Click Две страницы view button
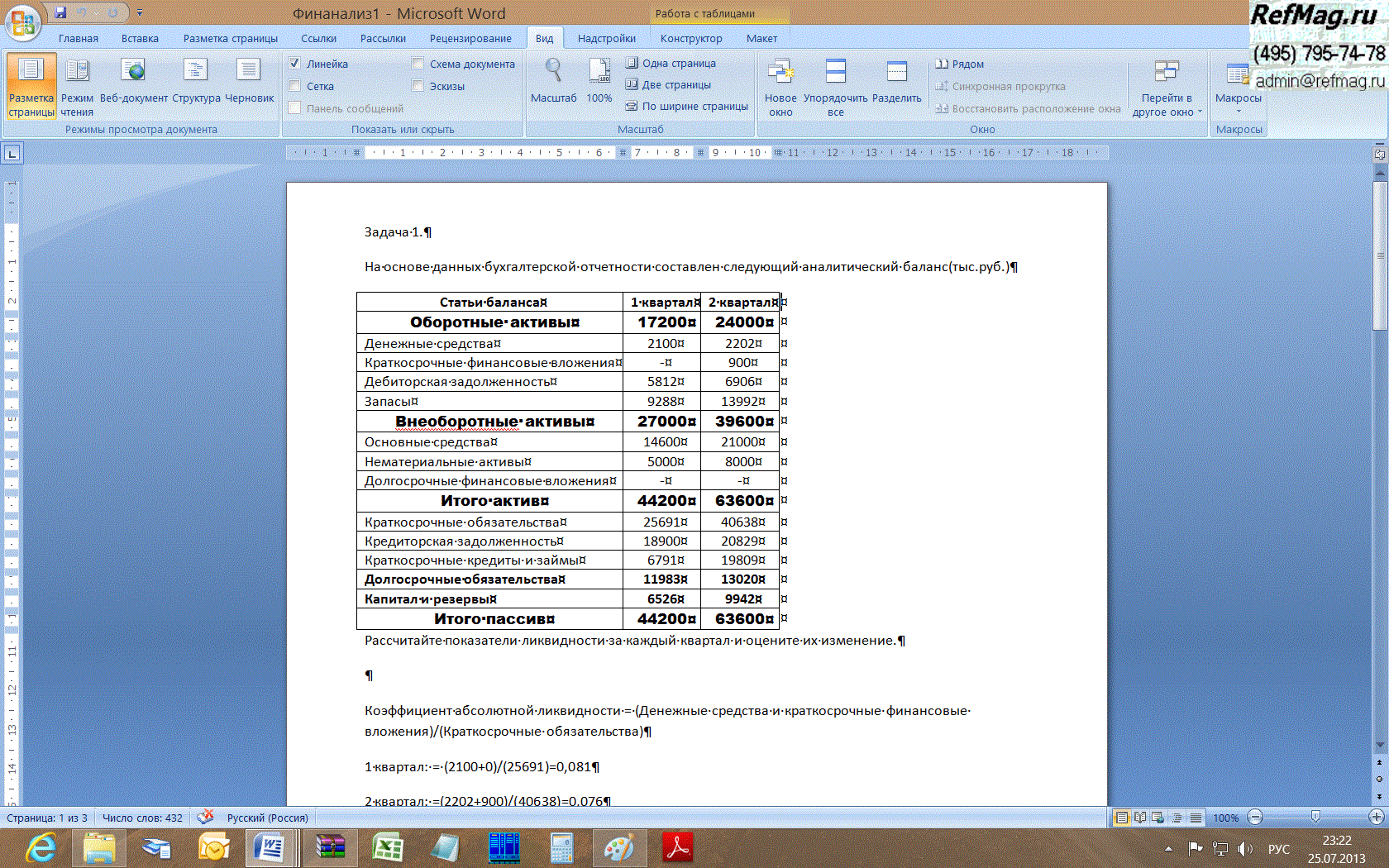The height and width of the screenshot is (868, 1389). (x=668, y=84)
